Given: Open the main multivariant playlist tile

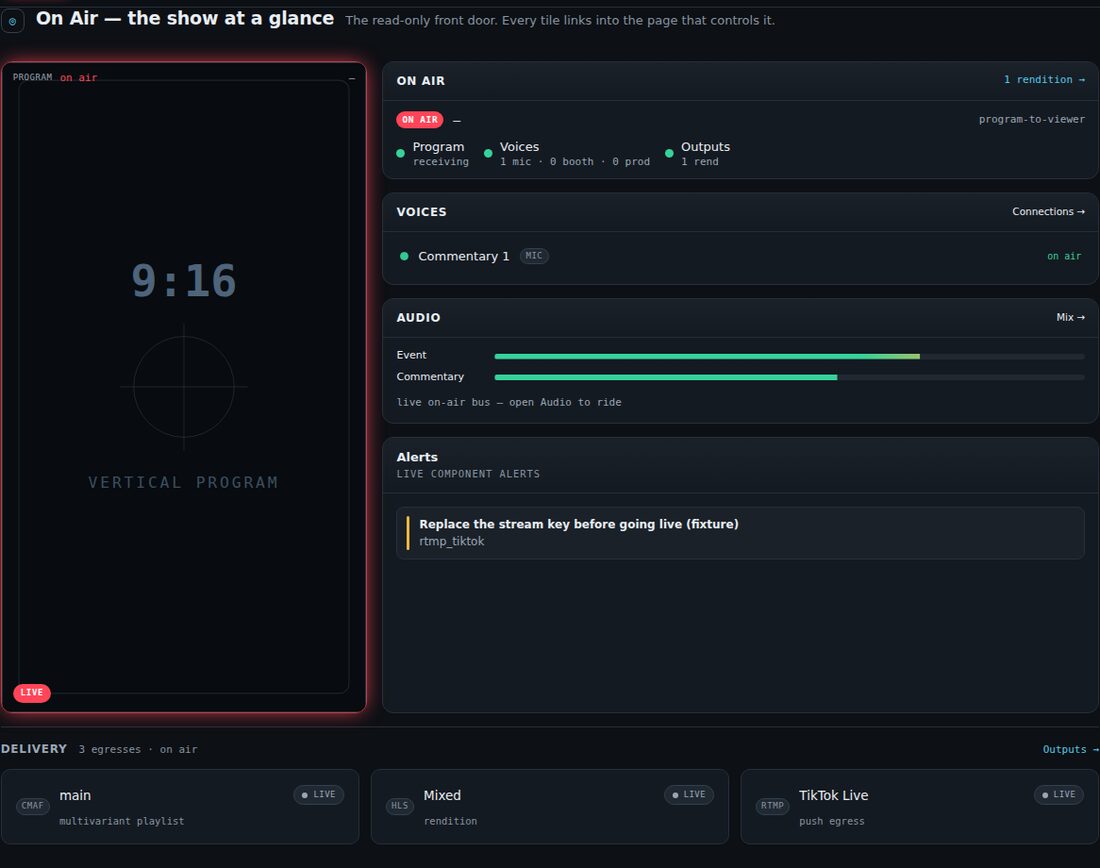Looking at the screenshot, I should pyautogui.click(x=180, y=806).
